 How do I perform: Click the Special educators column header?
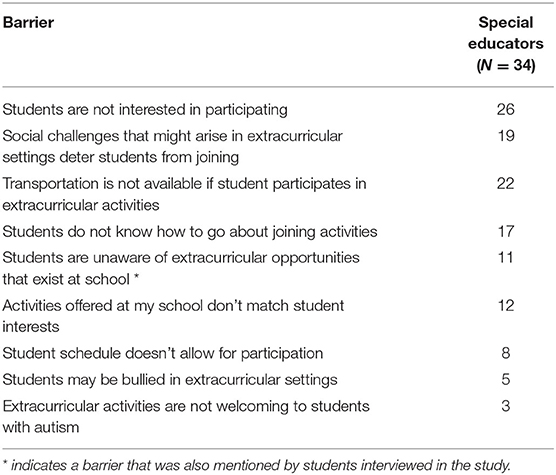(x=506, y=44)
